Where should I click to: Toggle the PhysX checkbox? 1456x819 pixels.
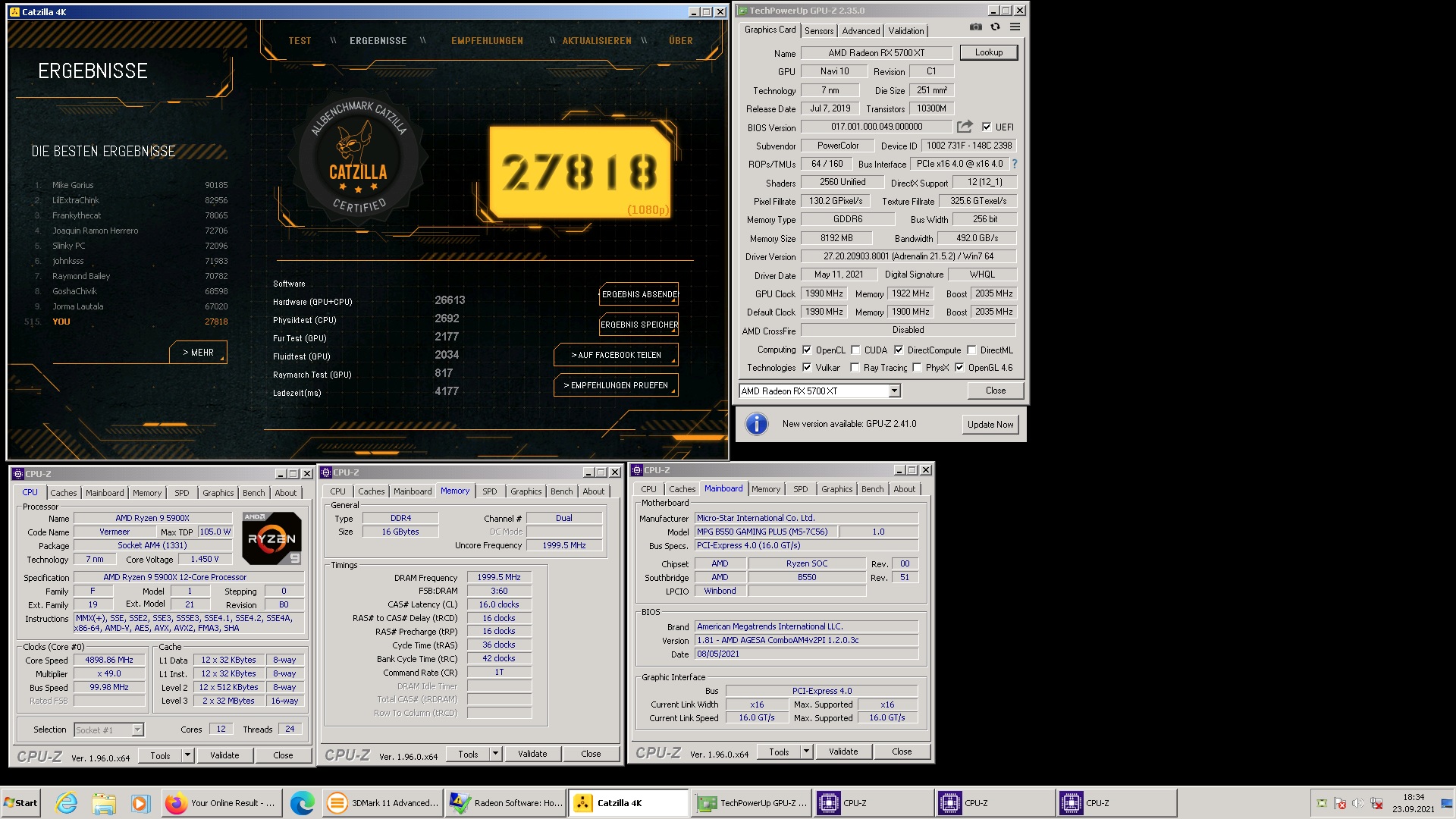(x=917, y=368)
